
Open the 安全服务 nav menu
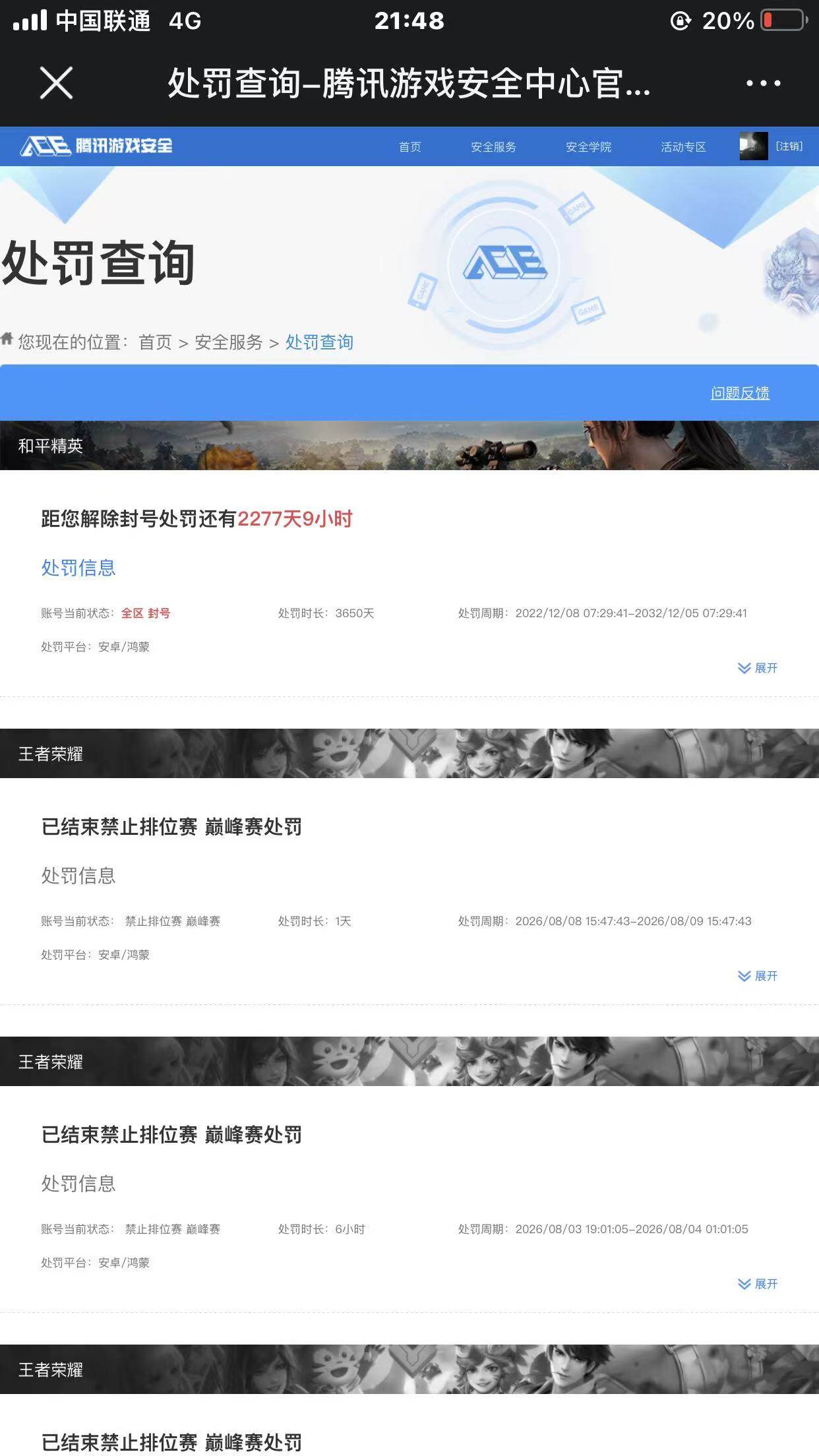coord(493,146)
